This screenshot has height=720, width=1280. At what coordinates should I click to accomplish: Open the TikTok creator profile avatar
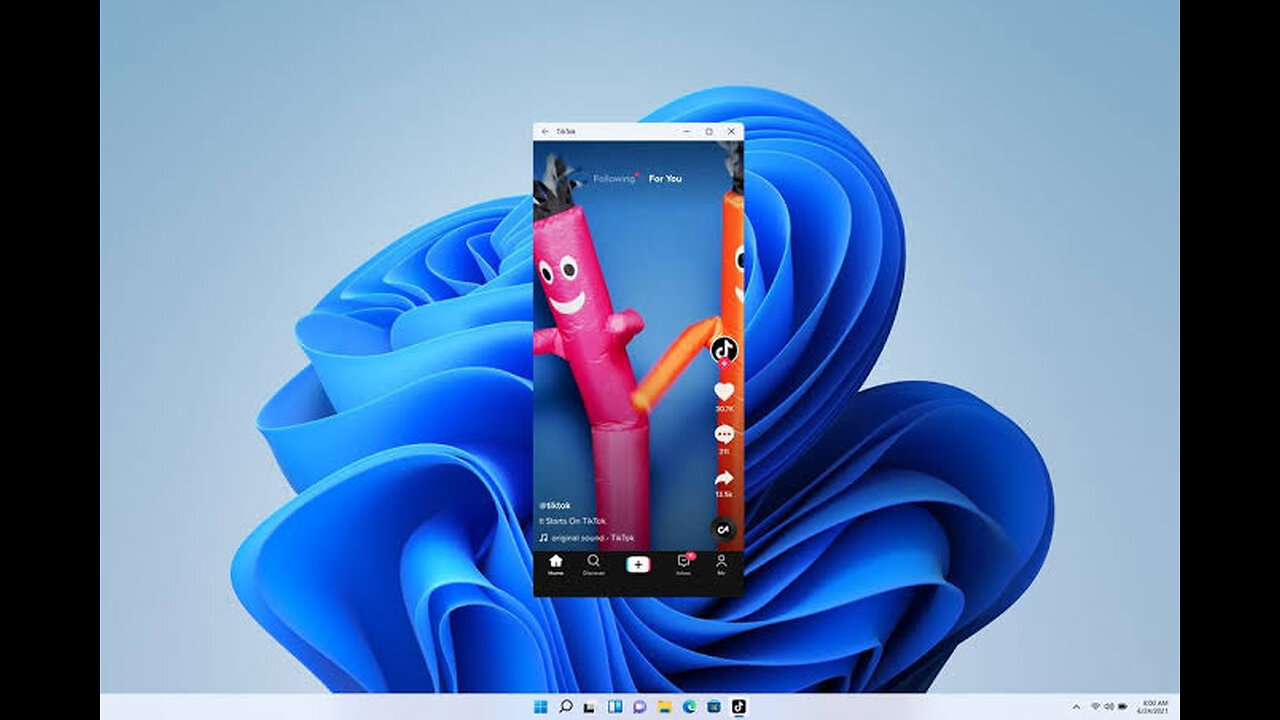coord(724,349)
